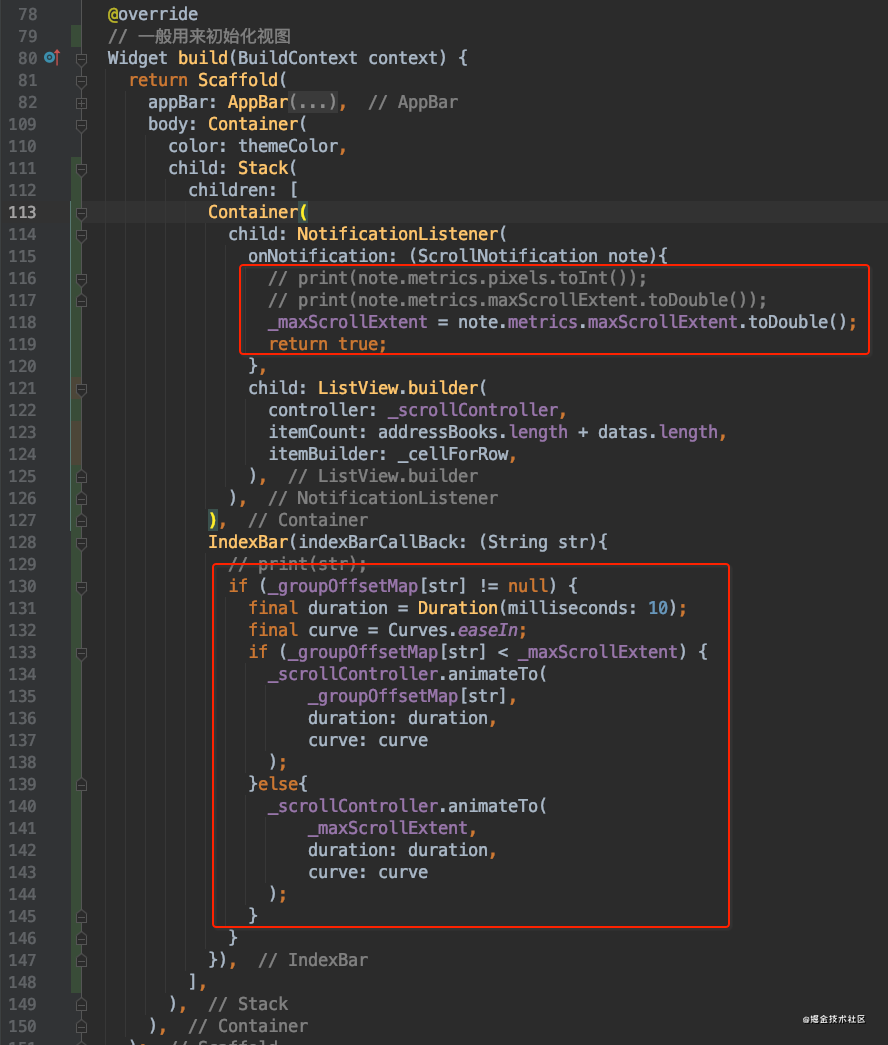Screen dimensions: 888x1045
Task: Click 'BuildContext' in the build signature
Action: pyautogui.click(x=297, y=58)
